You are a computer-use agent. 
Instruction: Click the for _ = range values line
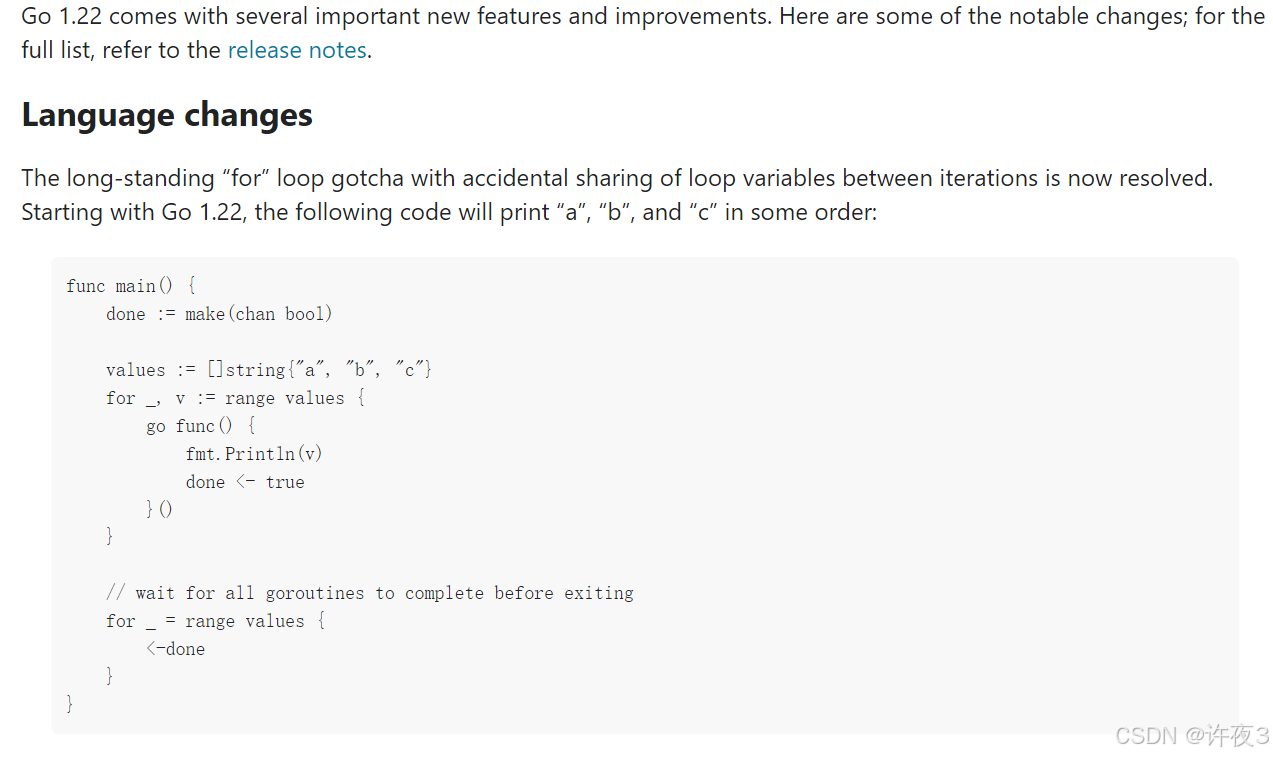[215, 621]
